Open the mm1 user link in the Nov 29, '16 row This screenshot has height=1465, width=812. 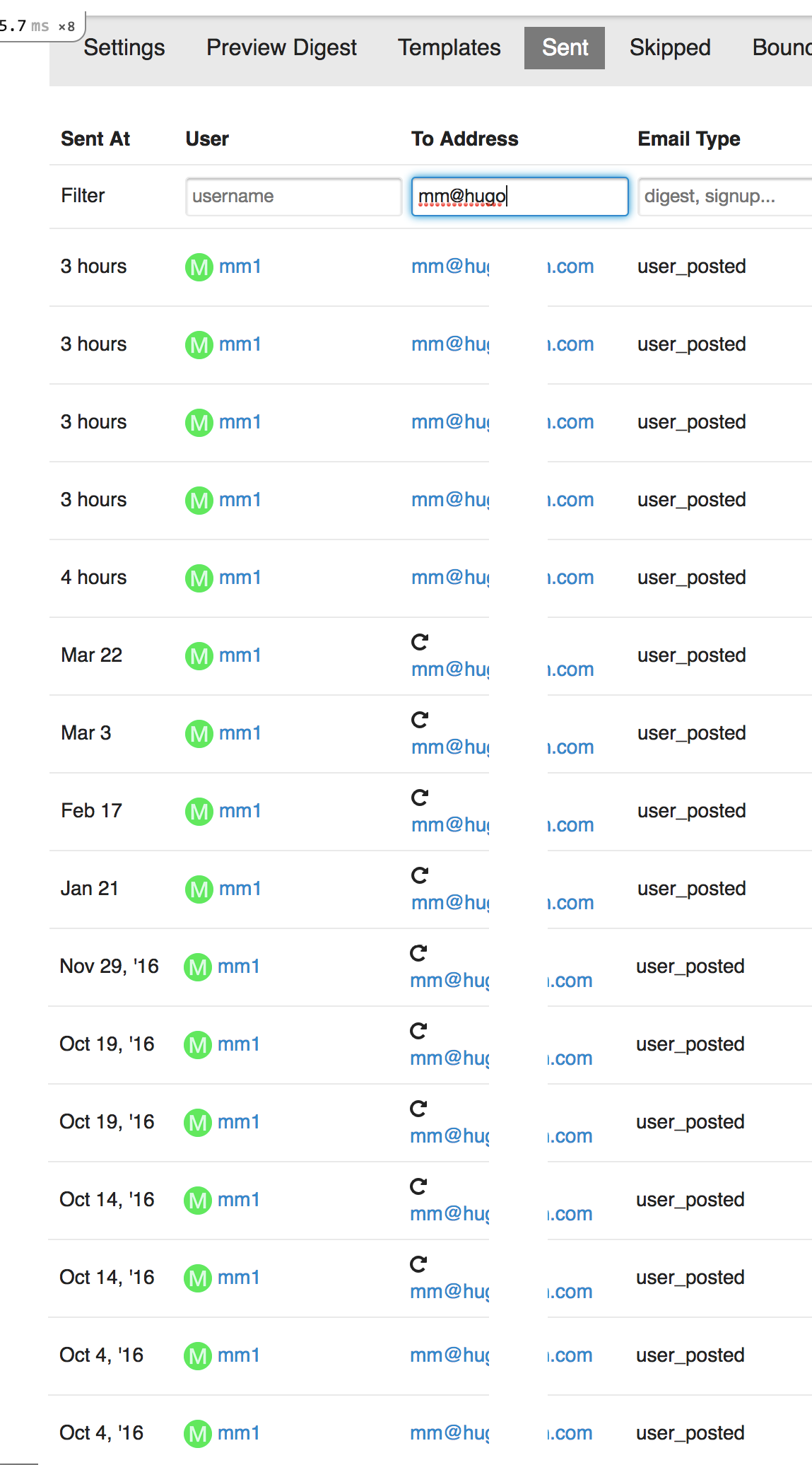239,967
